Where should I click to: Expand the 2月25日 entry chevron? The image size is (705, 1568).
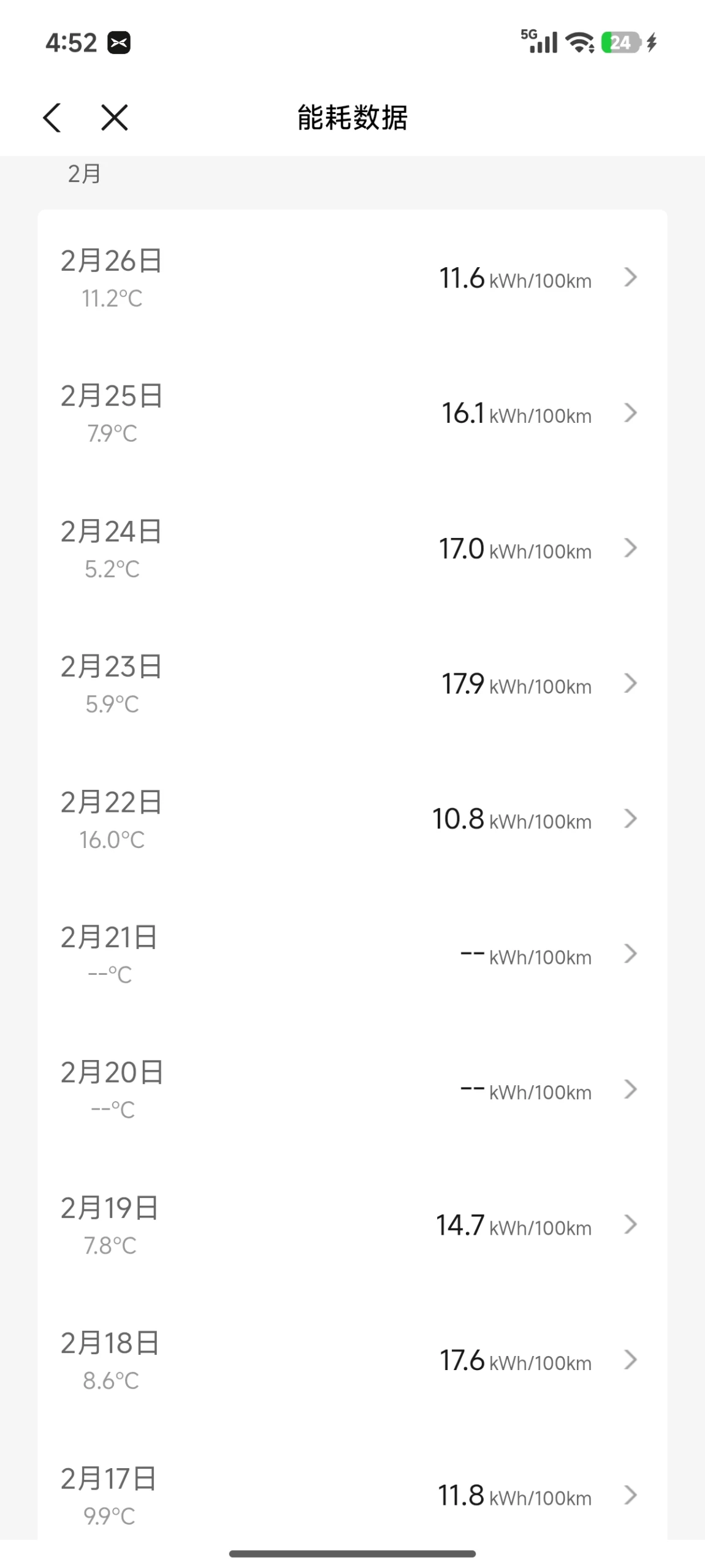[x=630, y=413]
